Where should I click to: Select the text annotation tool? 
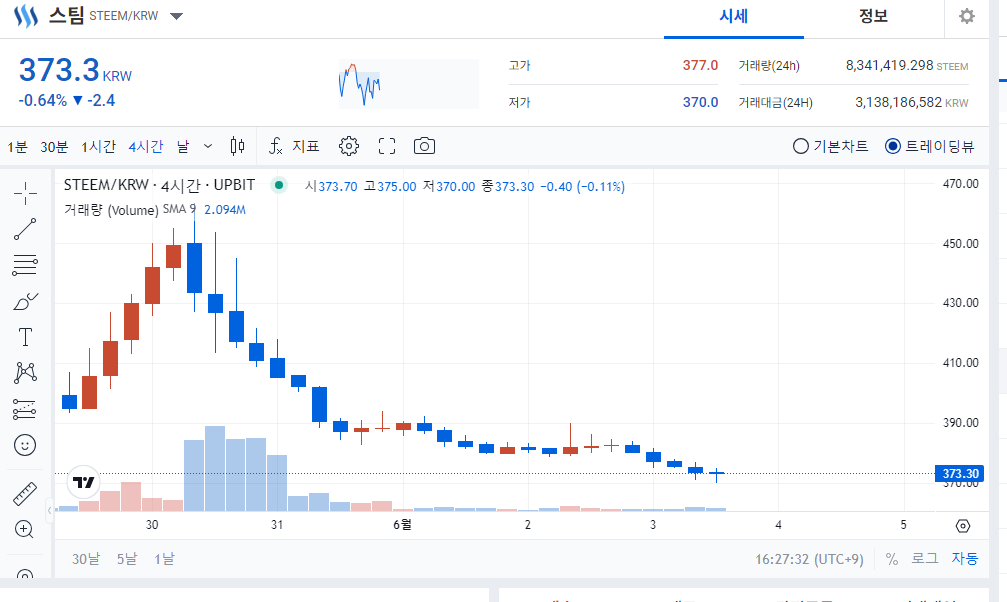pos(25,337)
